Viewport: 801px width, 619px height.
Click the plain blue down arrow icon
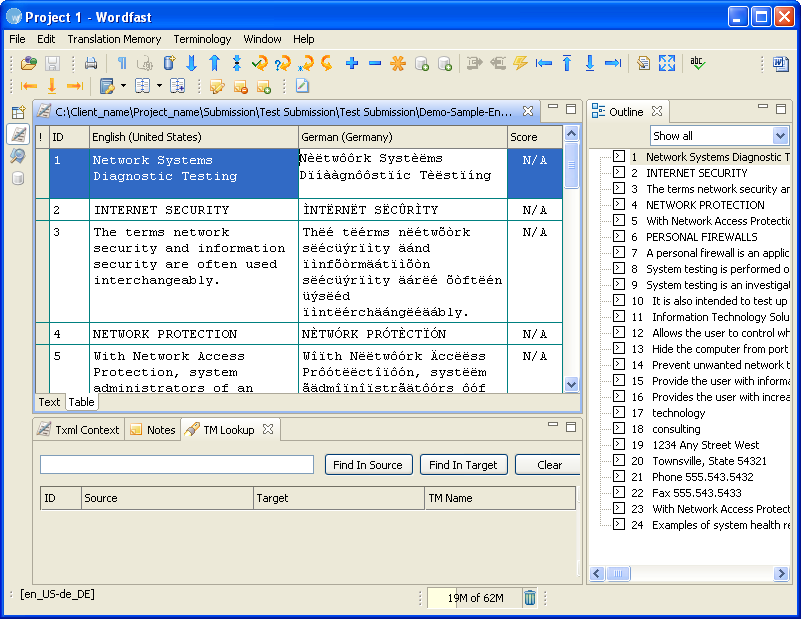coord(192,63)
